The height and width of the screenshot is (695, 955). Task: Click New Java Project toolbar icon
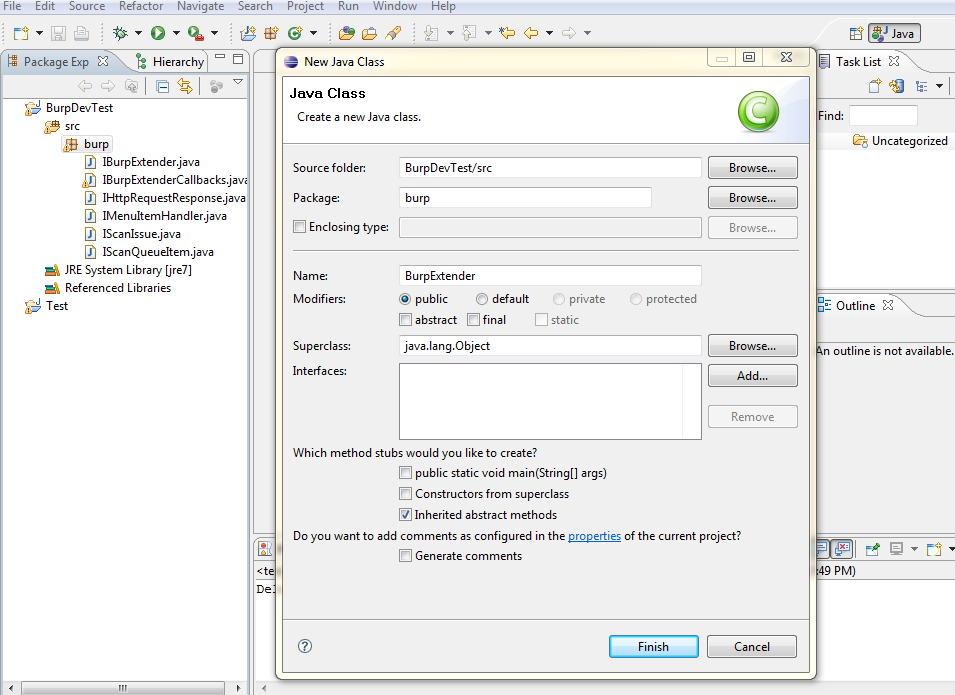[x=248, y=33]
